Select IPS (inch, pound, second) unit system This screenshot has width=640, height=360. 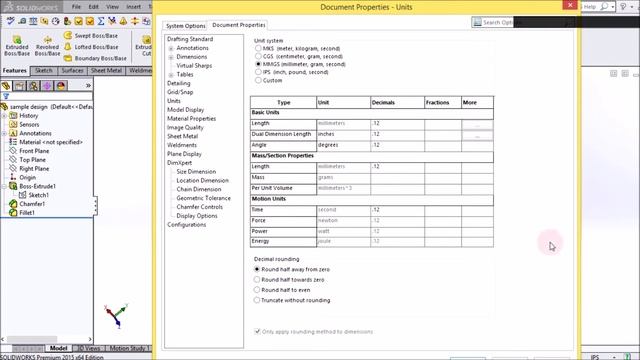point(258,72)
